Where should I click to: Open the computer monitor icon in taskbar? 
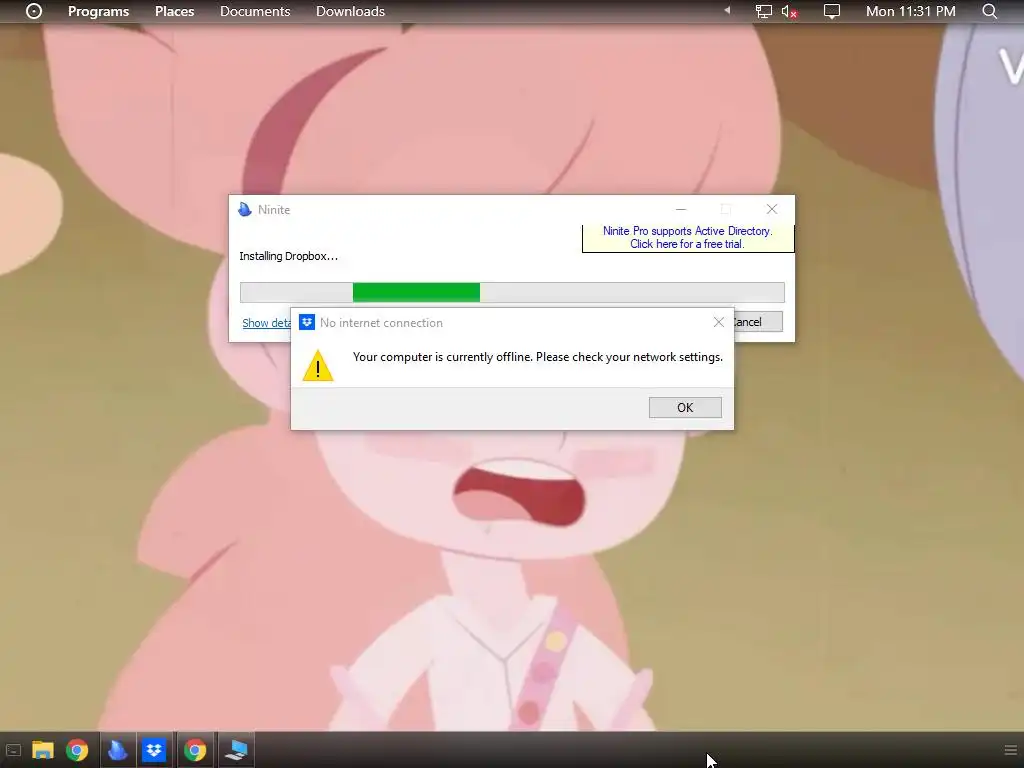click(x=236, y=750)
